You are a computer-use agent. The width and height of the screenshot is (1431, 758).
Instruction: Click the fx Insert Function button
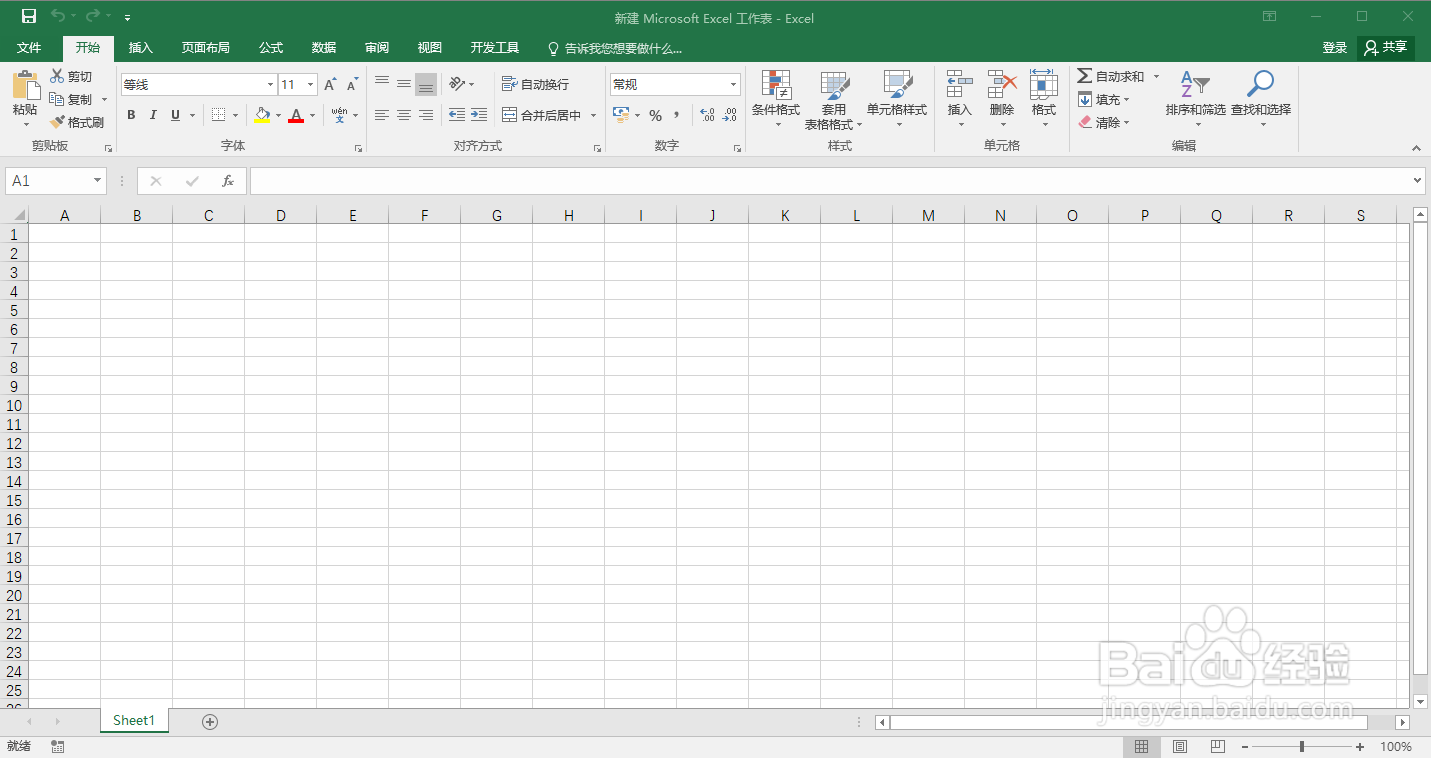(x=228, y=181)
